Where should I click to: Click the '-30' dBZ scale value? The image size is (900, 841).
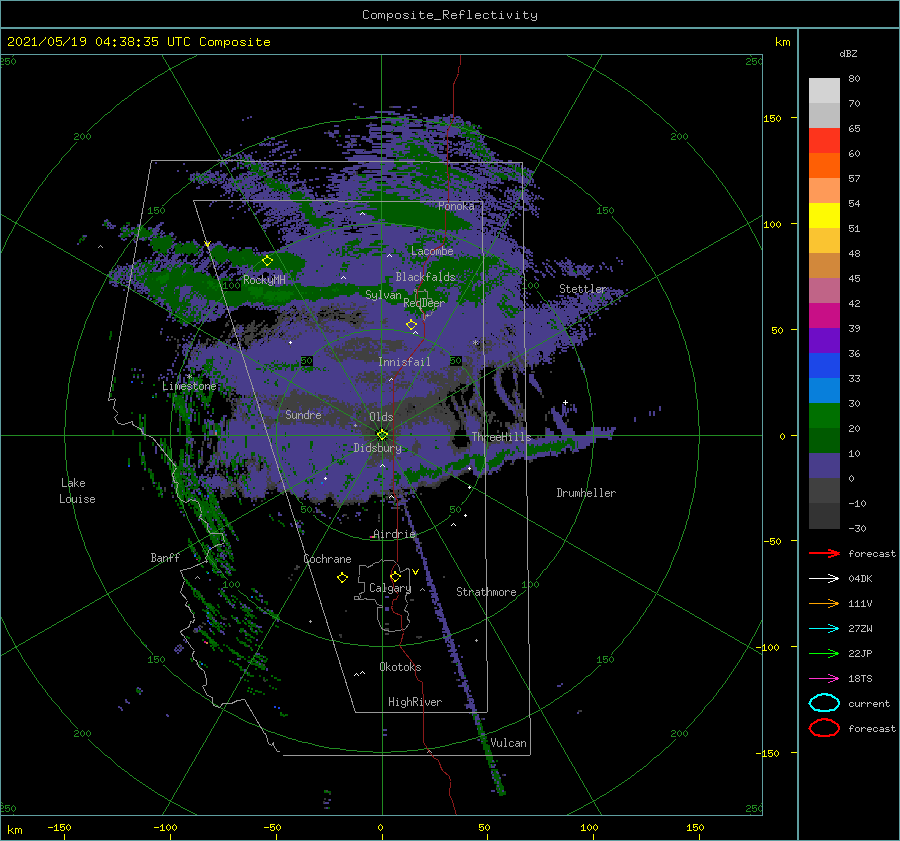pyautogui.click(x=857, y=528)
